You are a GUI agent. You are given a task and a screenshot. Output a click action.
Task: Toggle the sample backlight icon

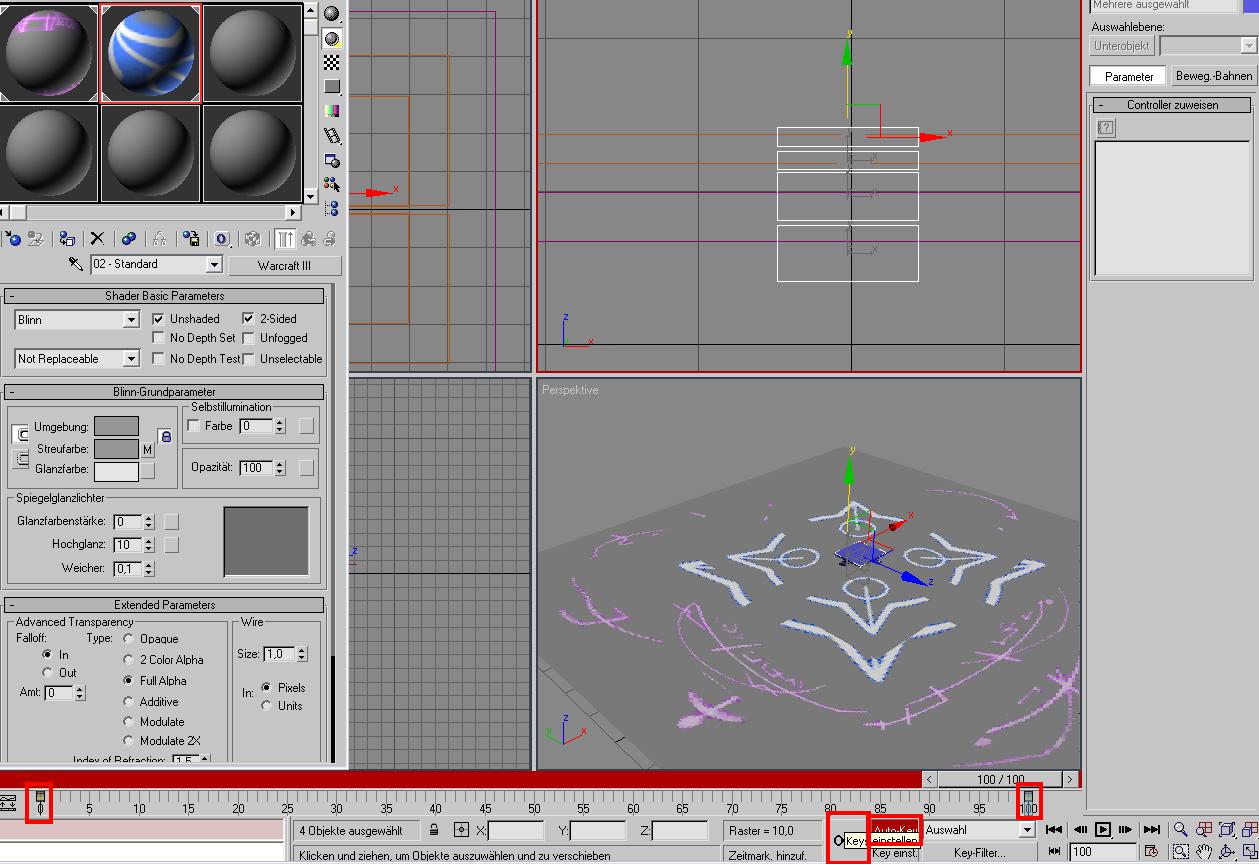[332, 39]
